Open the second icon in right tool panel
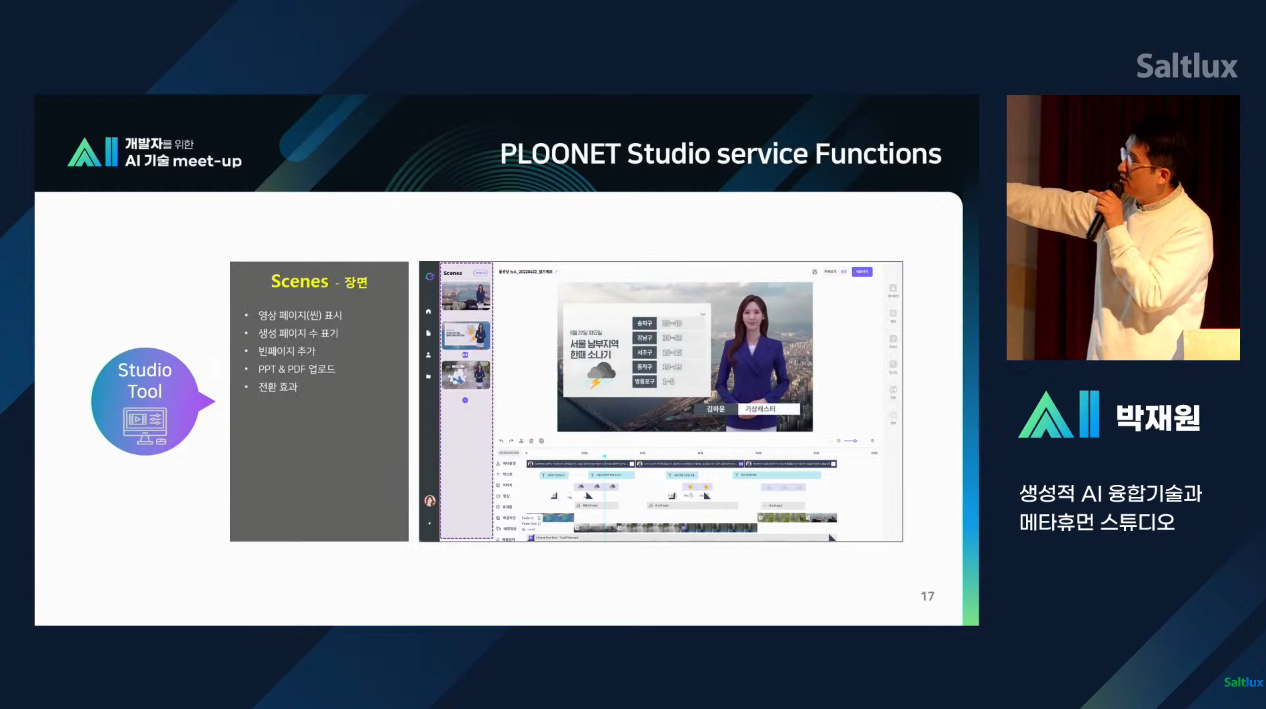Screen dimensions: 1266x709 click(893, 313)
